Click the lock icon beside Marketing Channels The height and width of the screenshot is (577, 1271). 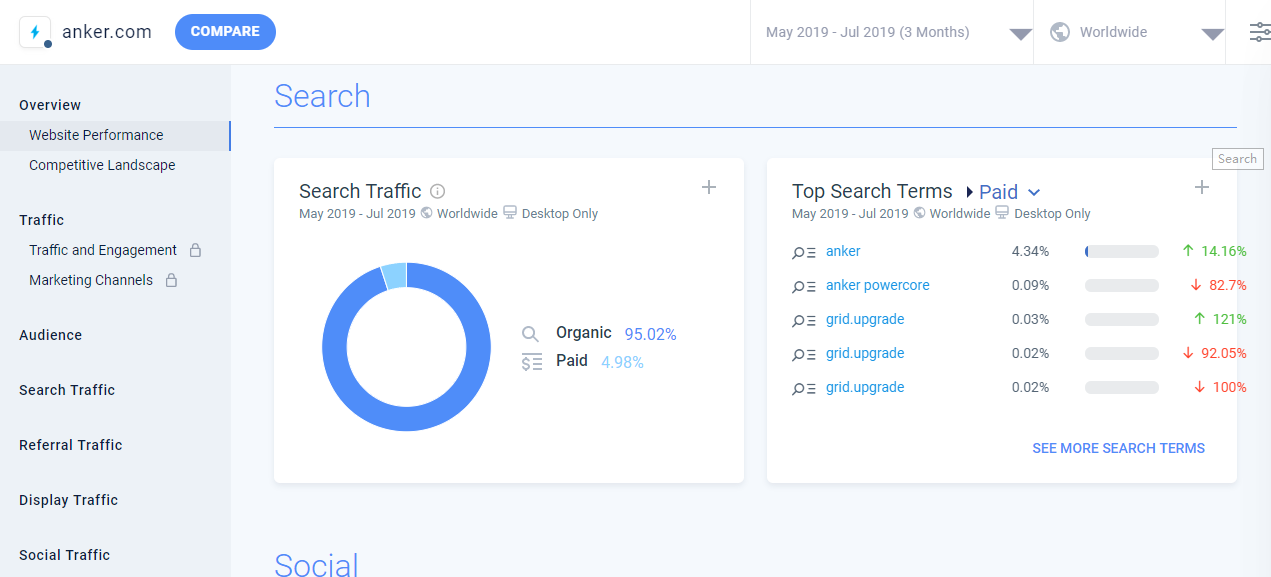click(x=171, y=280)
